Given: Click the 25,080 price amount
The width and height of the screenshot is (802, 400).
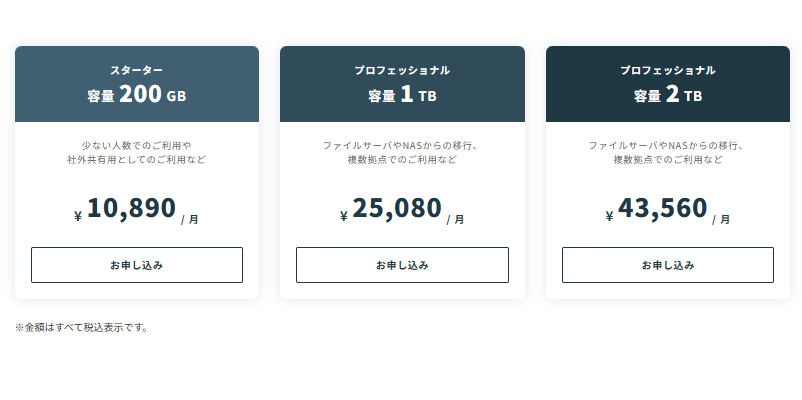Looking at the screenshot, I should coord(397,208).
